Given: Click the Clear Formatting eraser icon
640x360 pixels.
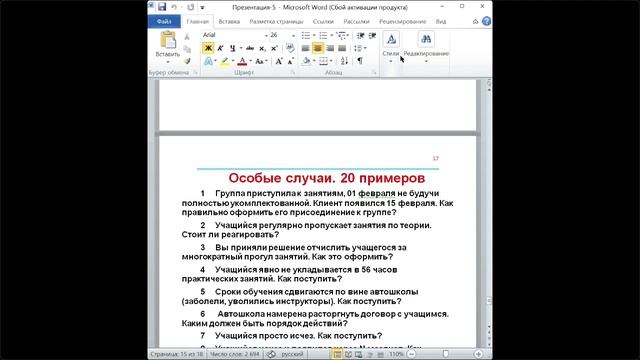Looking at the screenshot, I should [x=290, y=48].
